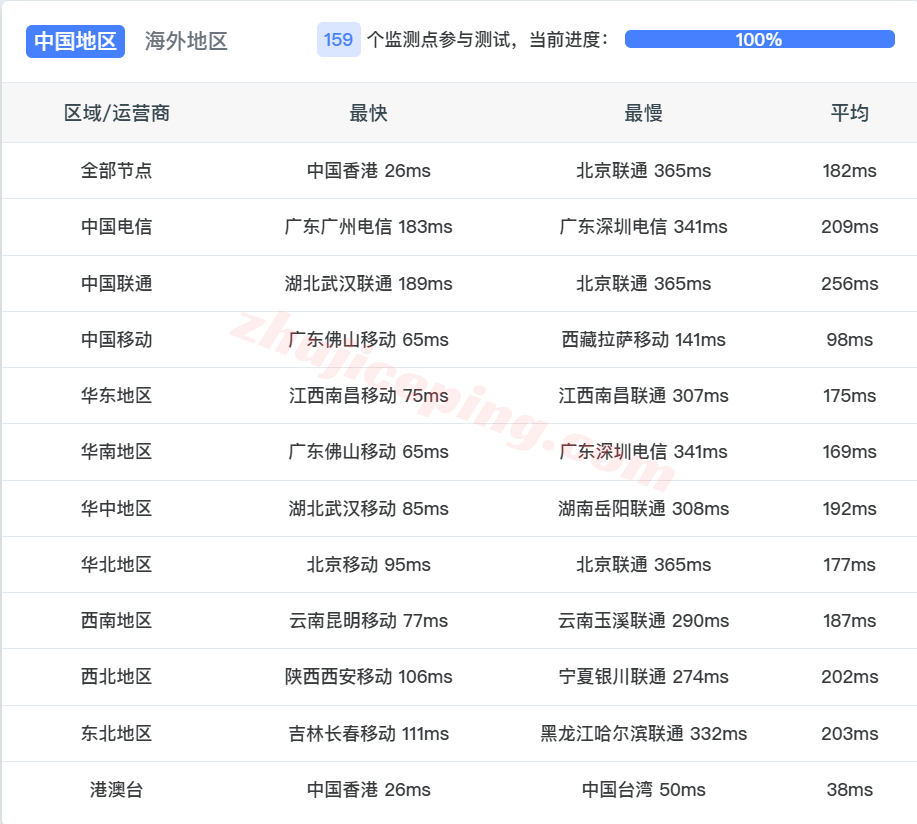Click 云南昆明移动 77ms cell
Screen dimensions: 917x824
(369, 620)
